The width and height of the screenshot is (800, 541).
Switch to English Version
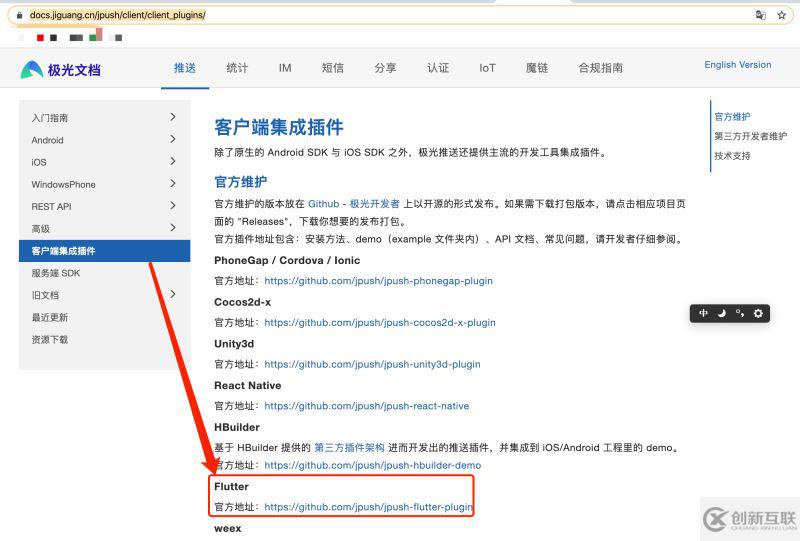point(738,65)
